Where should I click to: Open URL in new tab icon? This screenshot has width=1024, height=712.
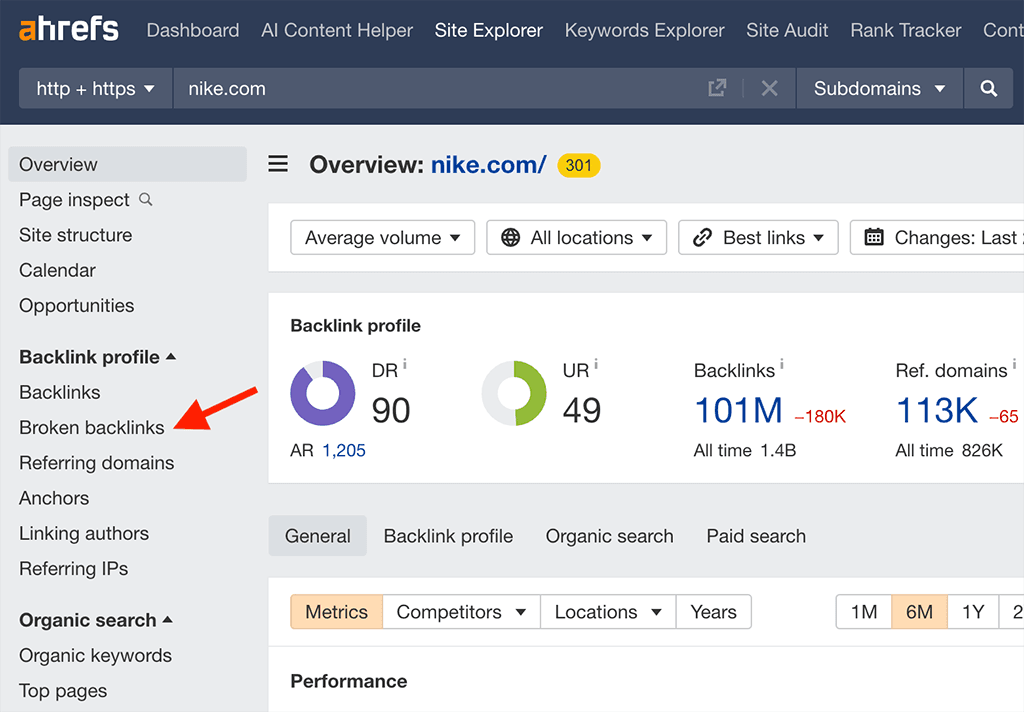[717, 88]
